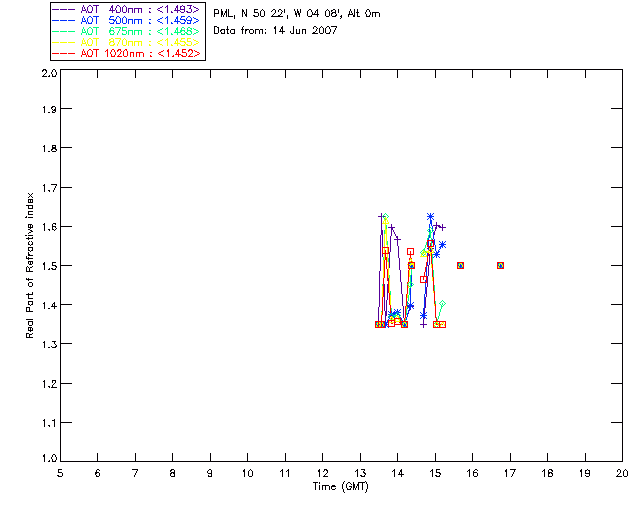Viewport: 640px width, 512px height.
Task: Click the x-axis tick label 11
Action: (285, 473)
